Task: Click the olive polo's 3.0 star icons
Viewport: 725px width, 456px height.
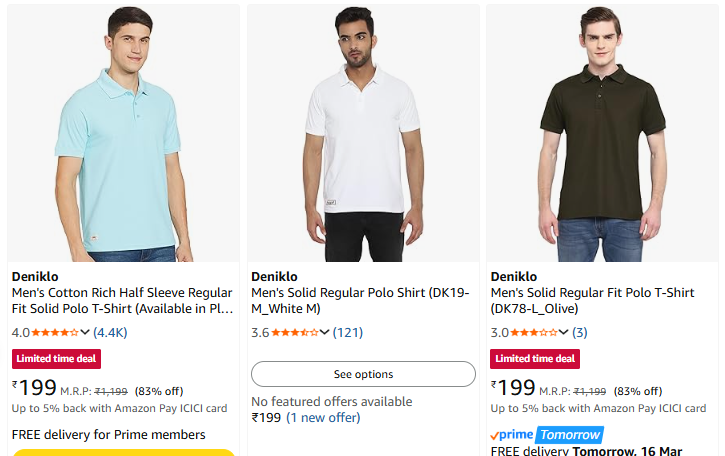Action: [534, 333]
